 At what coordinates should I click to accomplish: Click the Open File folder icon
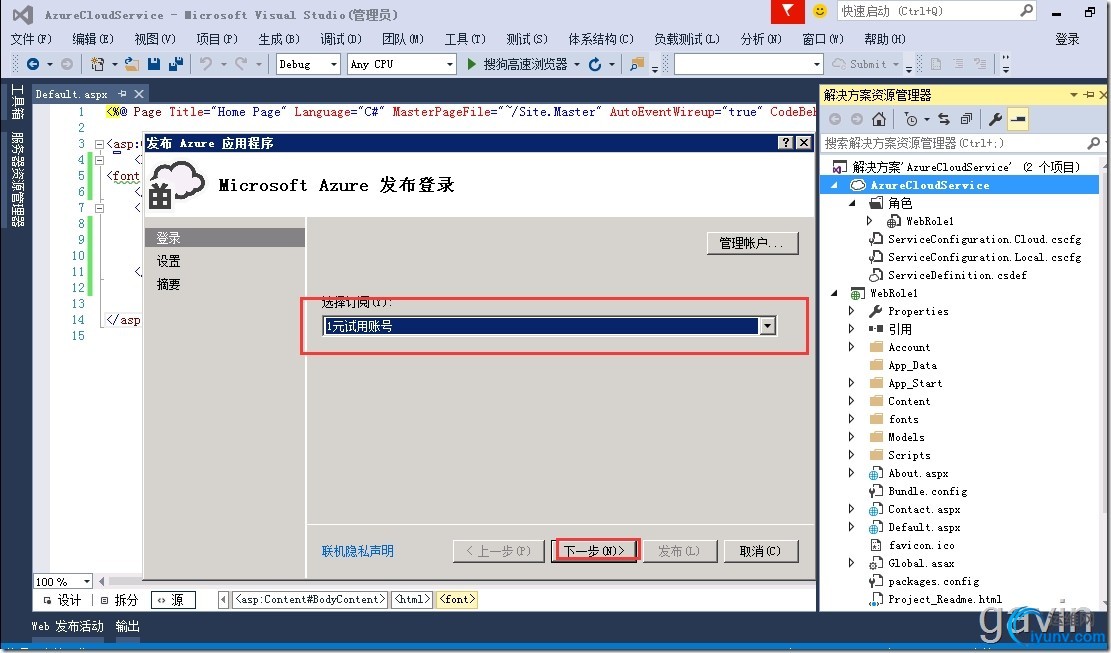click(x=132, y=64)
